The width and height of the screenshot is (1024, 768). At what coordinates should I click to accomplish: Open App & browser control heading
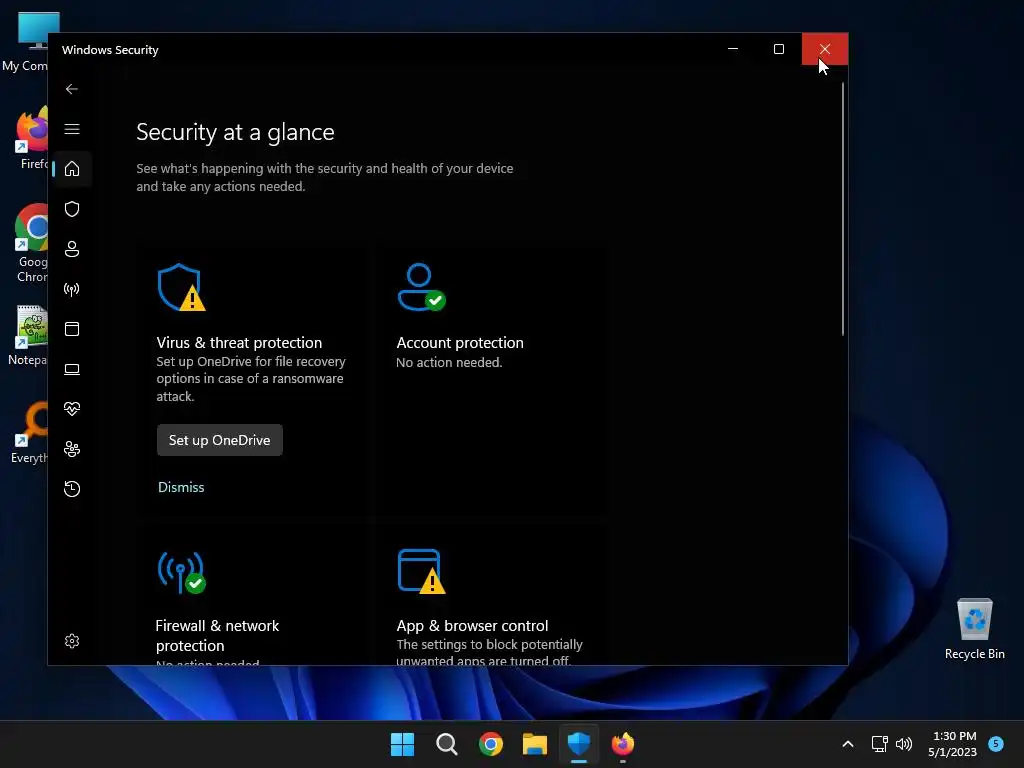tap(472, 626)
